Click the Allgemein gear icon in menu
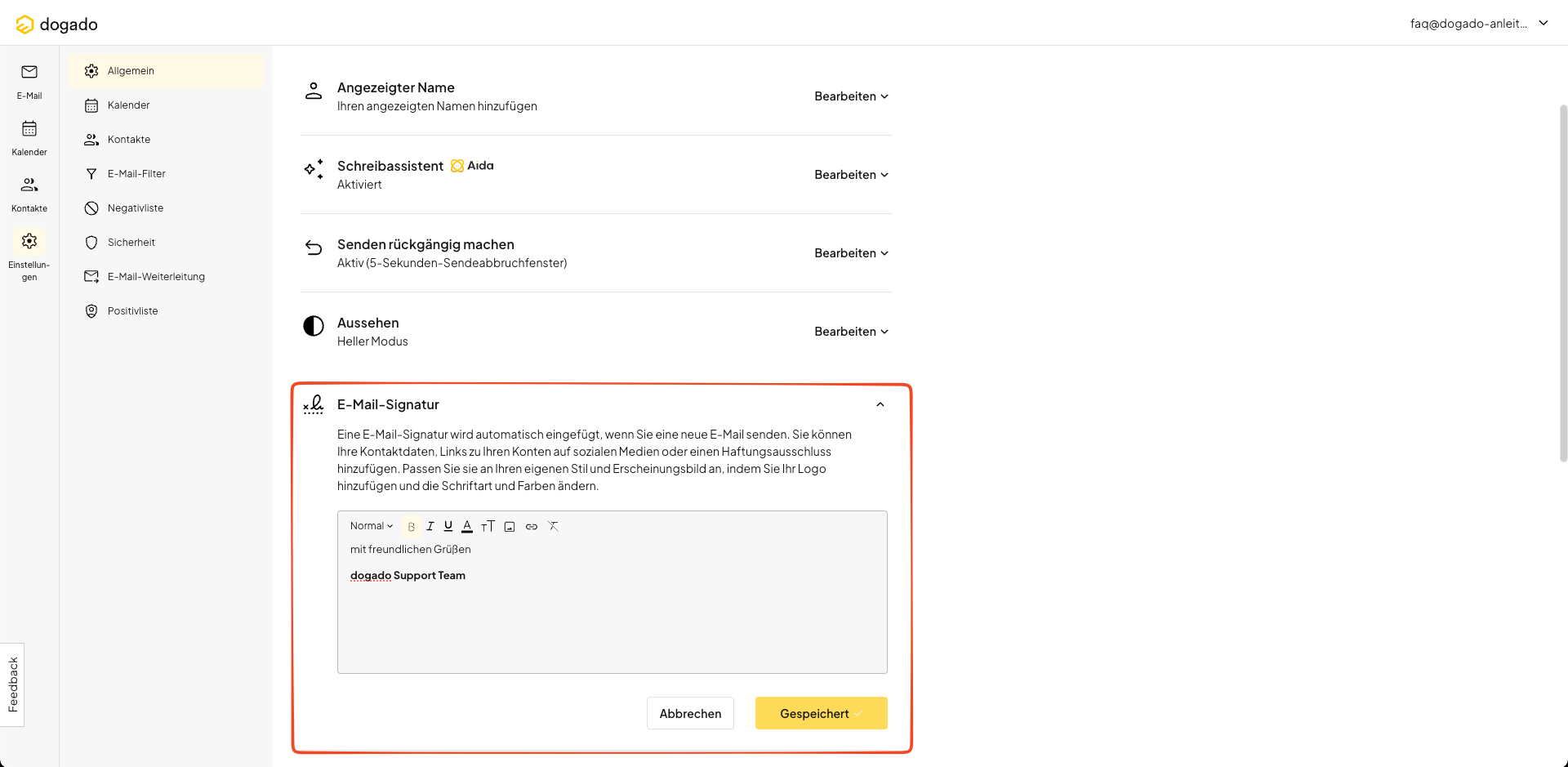 pyautogui.click(x=91, y=71)
